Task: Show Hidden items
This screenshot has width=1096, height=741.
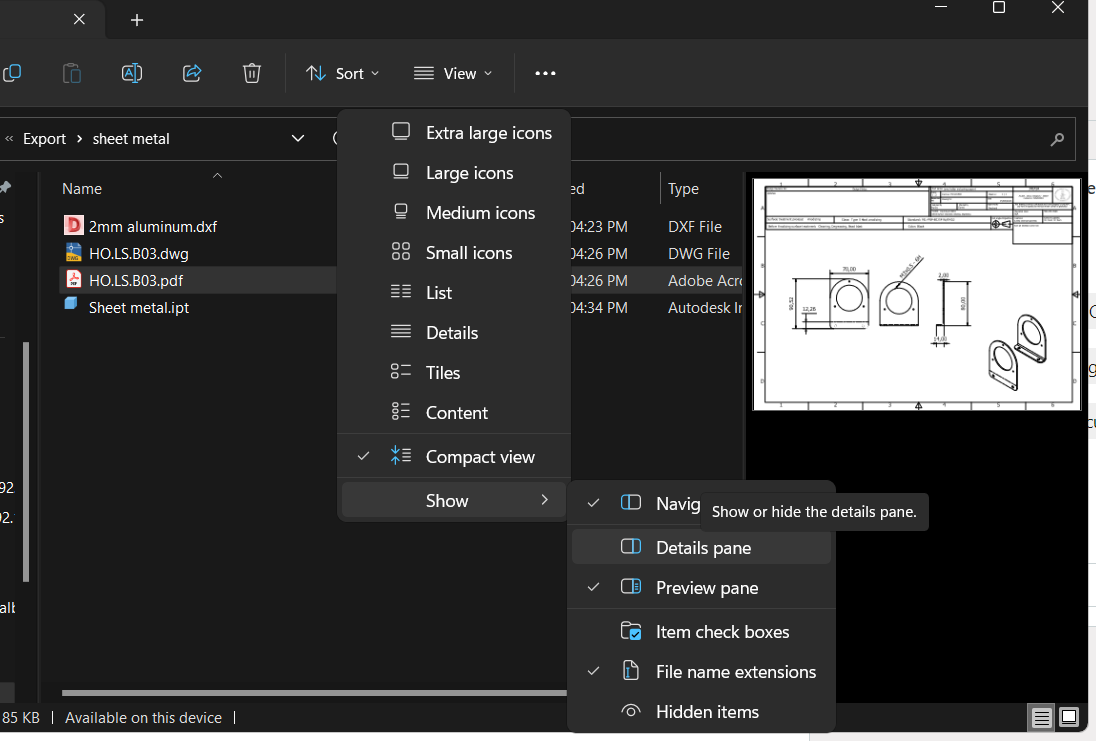Action: [705, 711]
